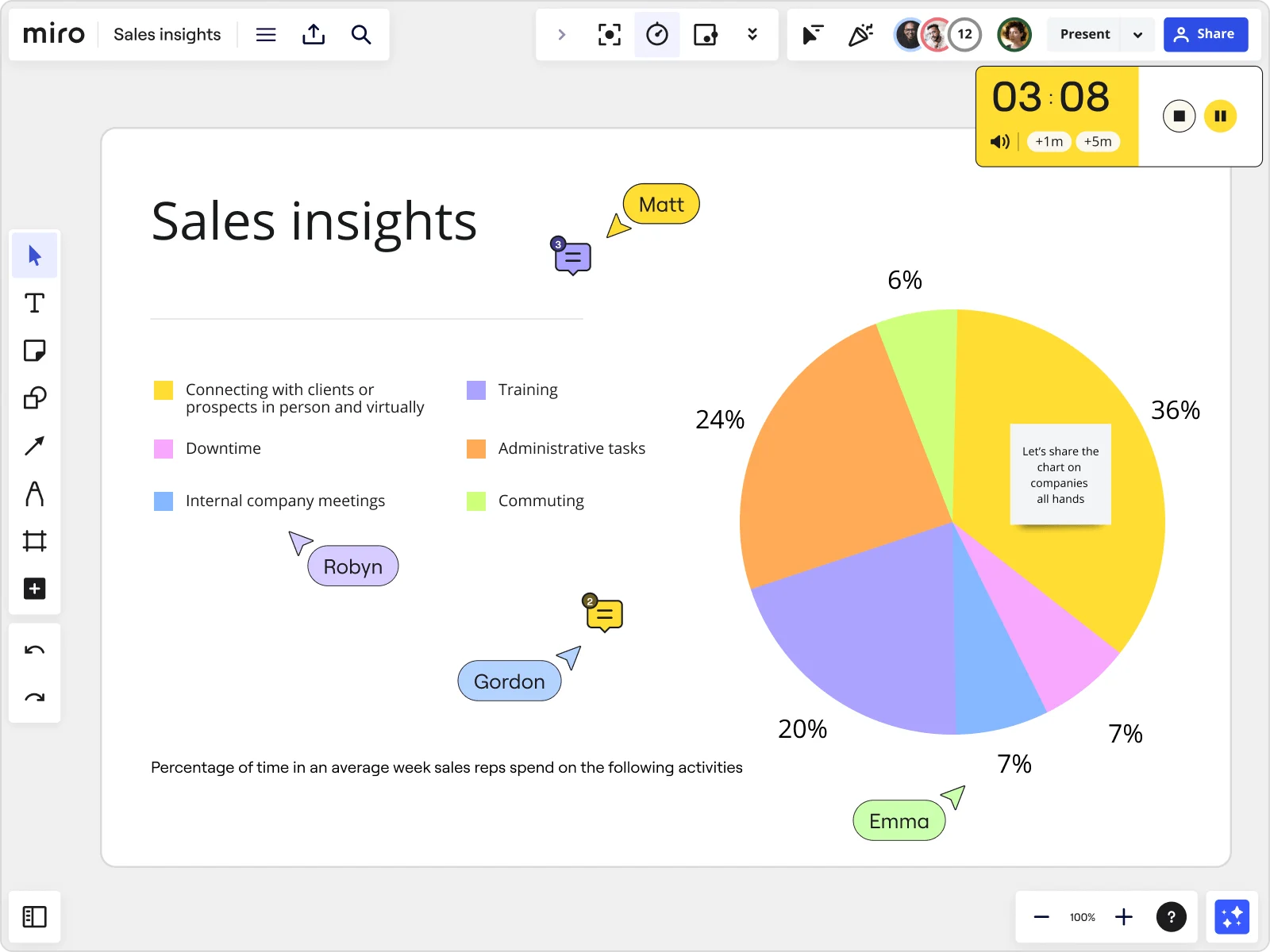Select the 24% pie label

click(x=720, y=420)
